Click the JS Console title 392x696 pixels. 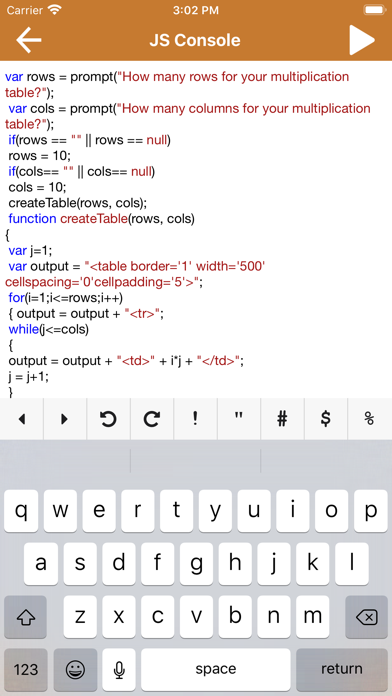pos(195,40)
